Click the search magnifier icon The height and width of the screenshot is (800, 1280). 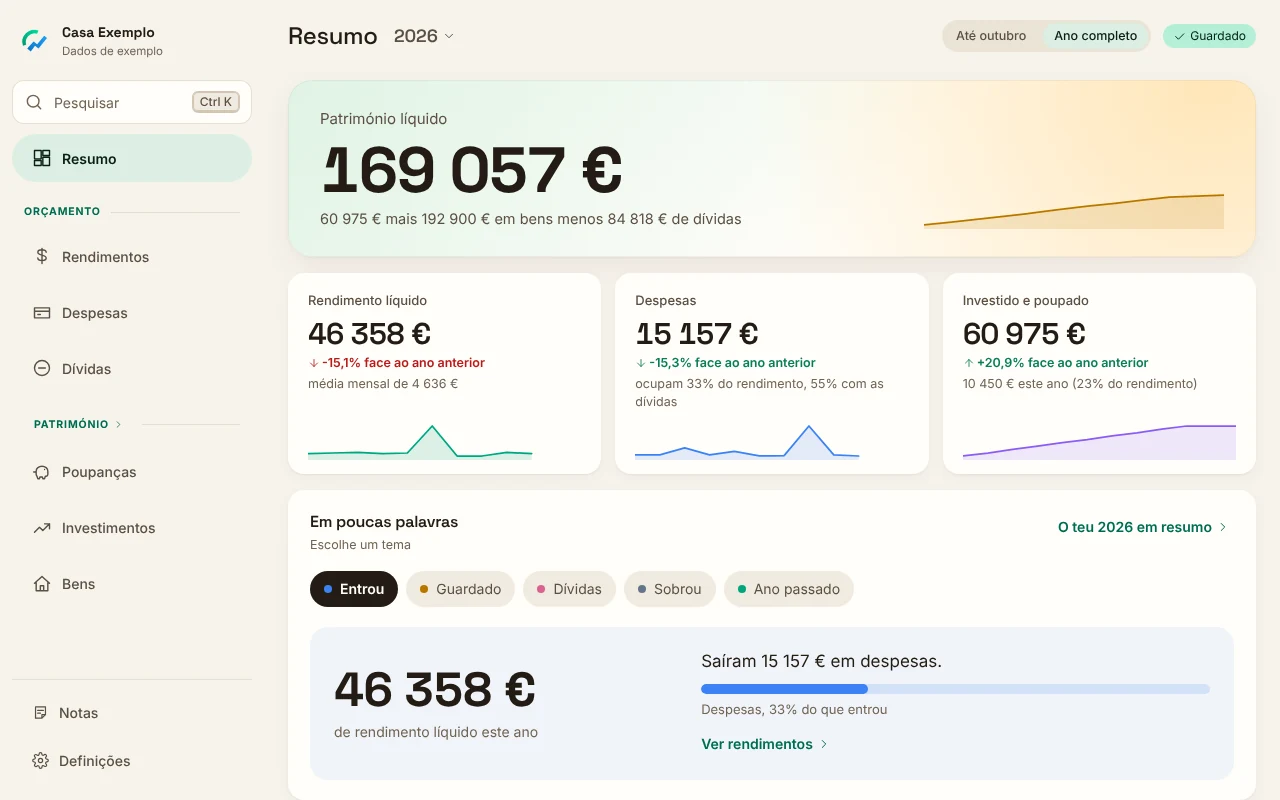pyautogui.click(x=34, y=102)
